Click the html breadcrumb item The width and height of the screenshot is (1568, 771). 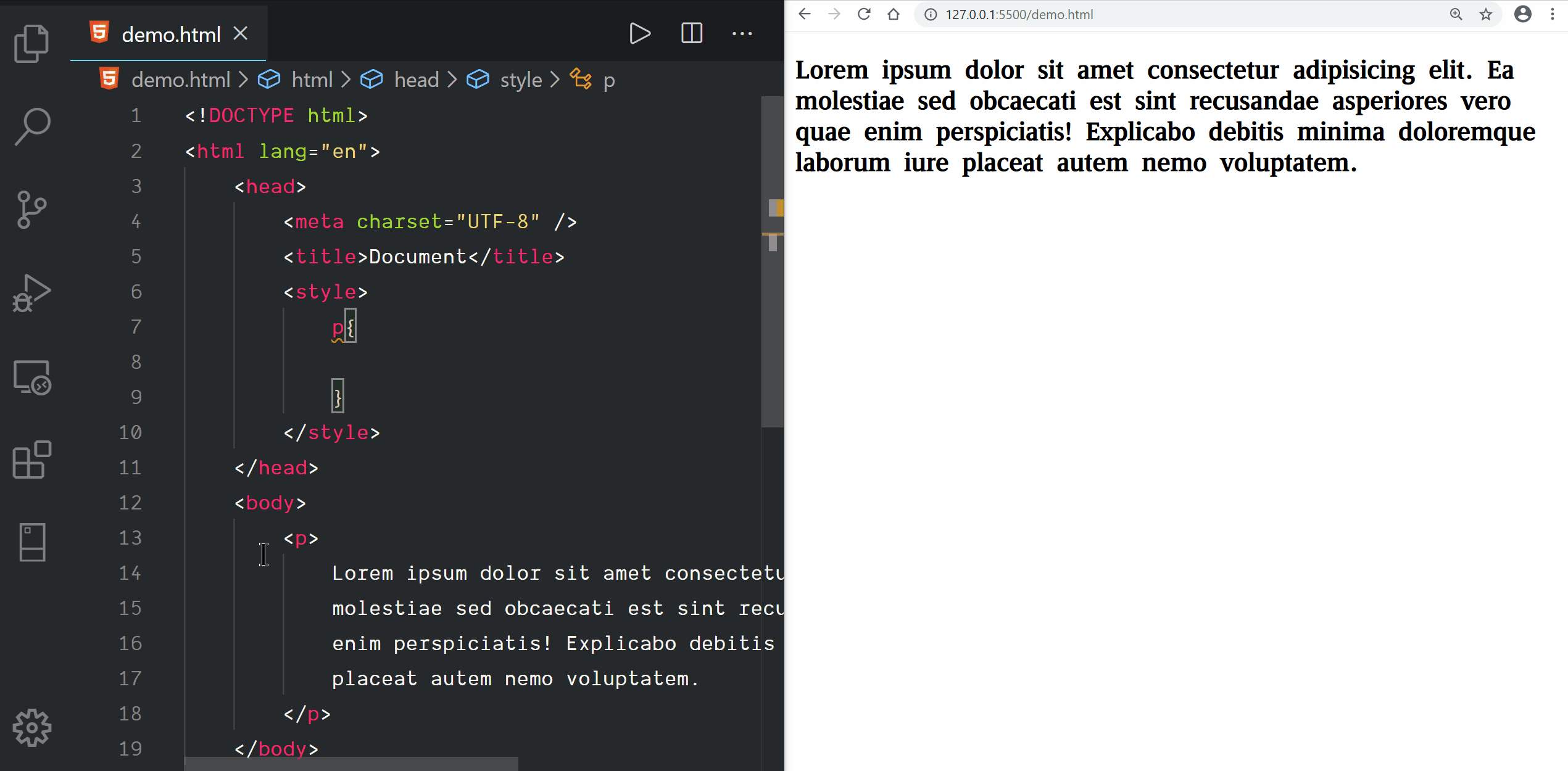(312, 80)
